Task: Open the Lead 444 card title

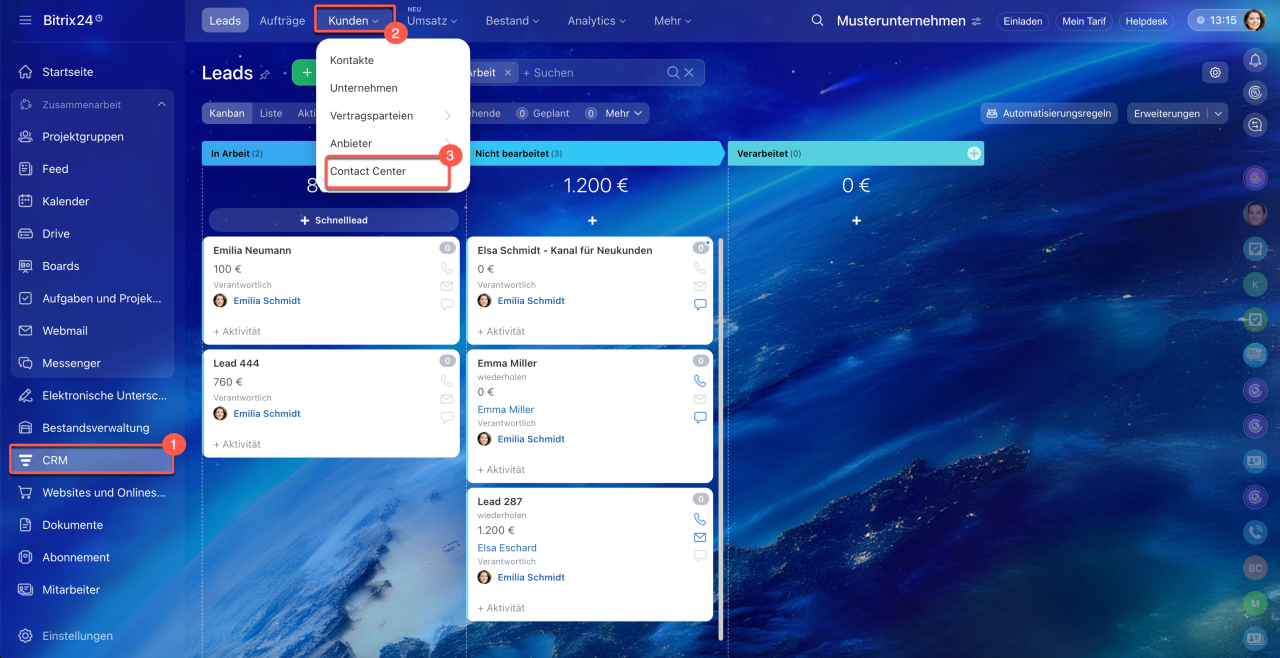Action: (236, 363)
